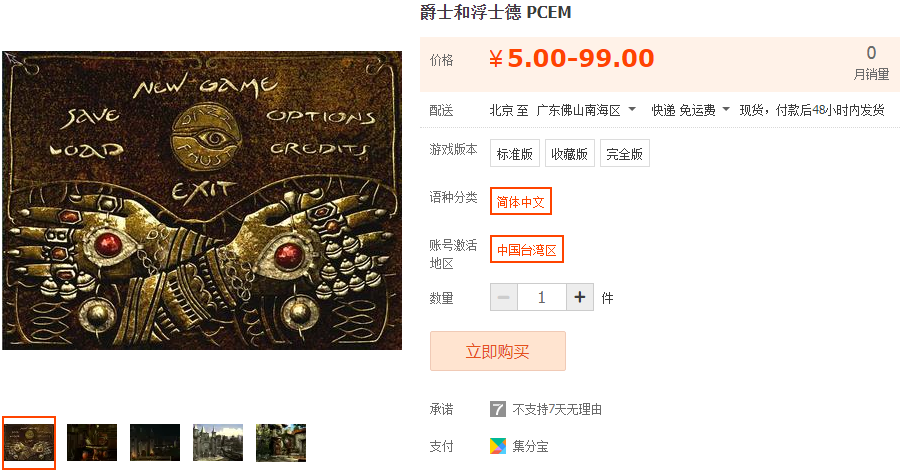The width and height of the screenshot is (904, 473).
Task: Toggle the 简体中文 language option
Action: (x=521, y=201)
